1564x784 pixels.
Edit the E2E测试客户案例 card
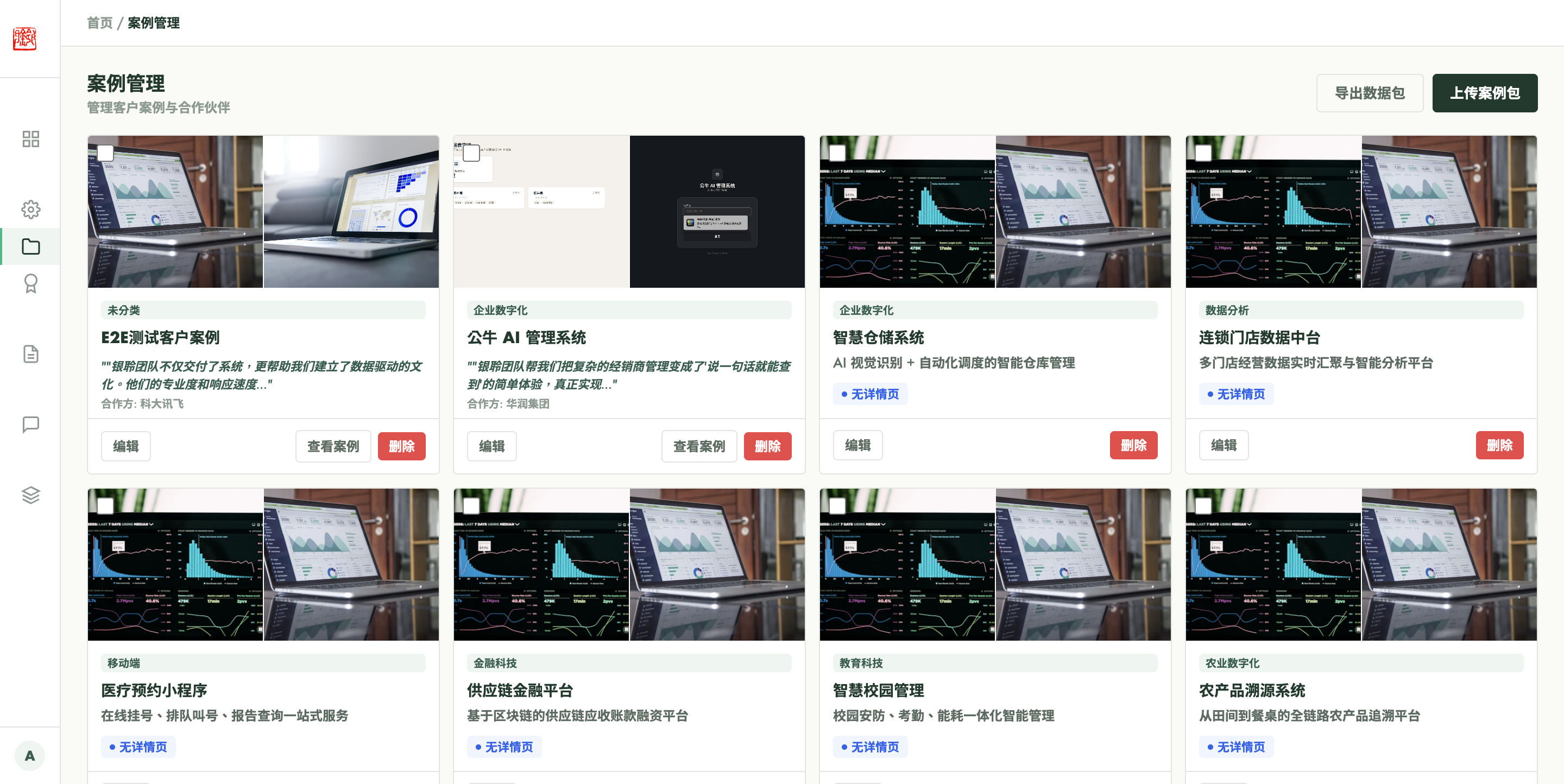click(125, 446)
